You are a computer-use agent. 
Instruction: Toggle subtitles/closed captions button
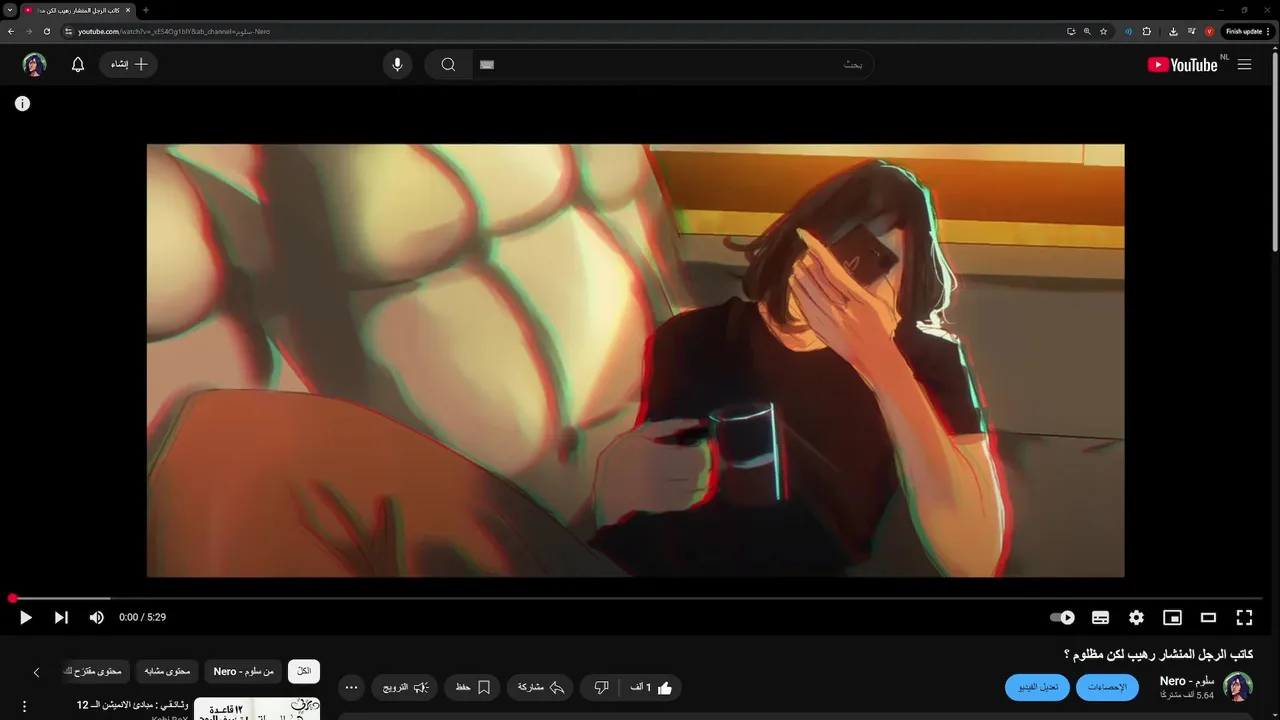[x=1100, y=618]
